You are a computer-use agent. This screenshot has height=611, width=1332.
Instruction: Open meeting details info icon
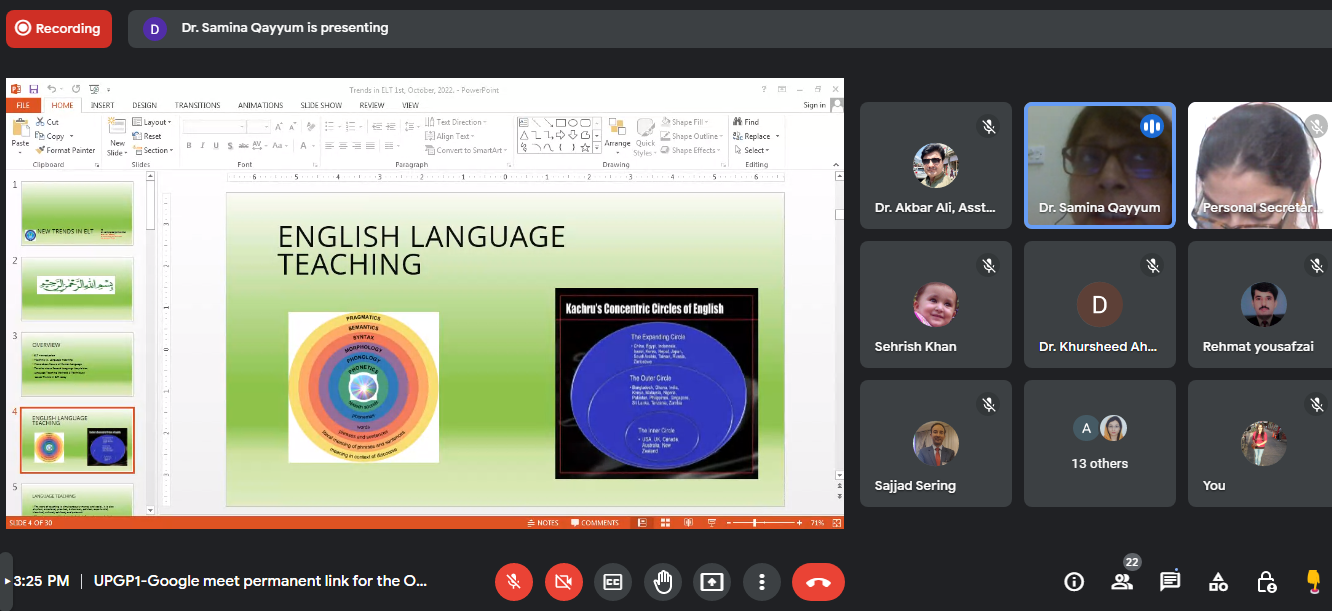point(1074,581)
